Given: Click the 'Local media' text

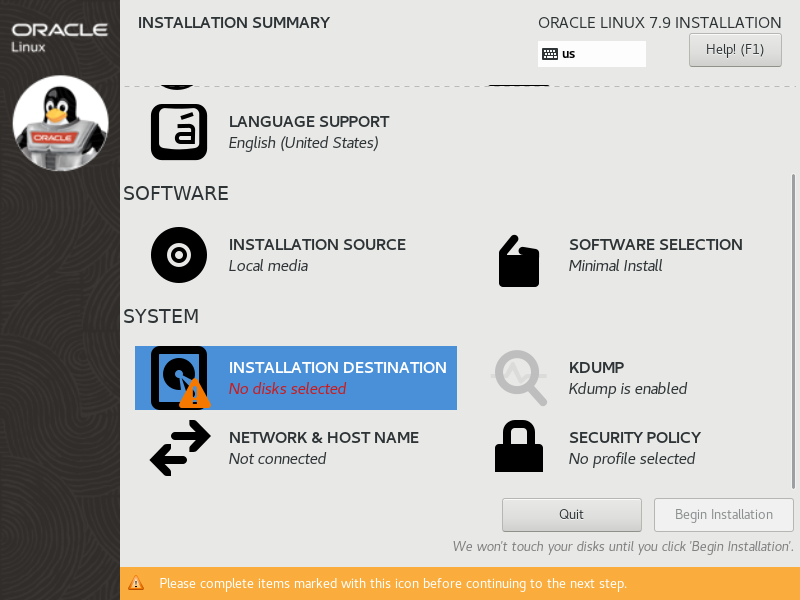Looking at the screenshot, I should [268, 266].
